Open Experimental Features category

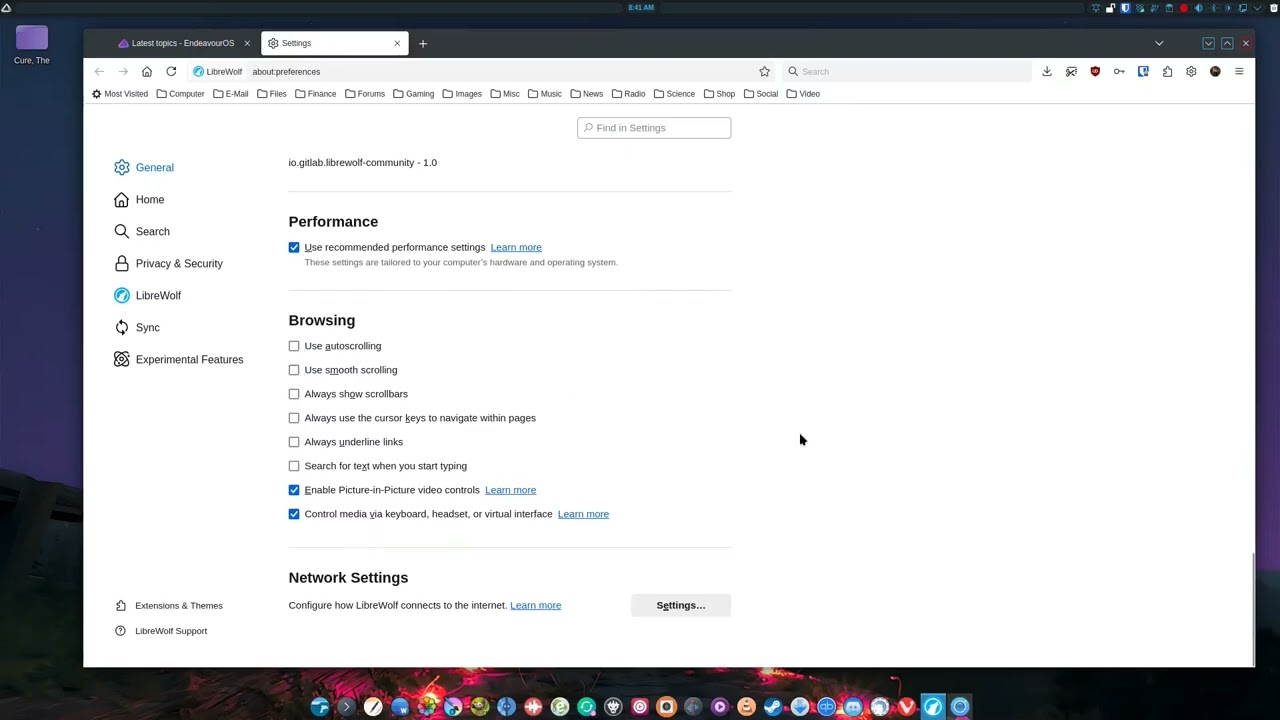[178, 359]
